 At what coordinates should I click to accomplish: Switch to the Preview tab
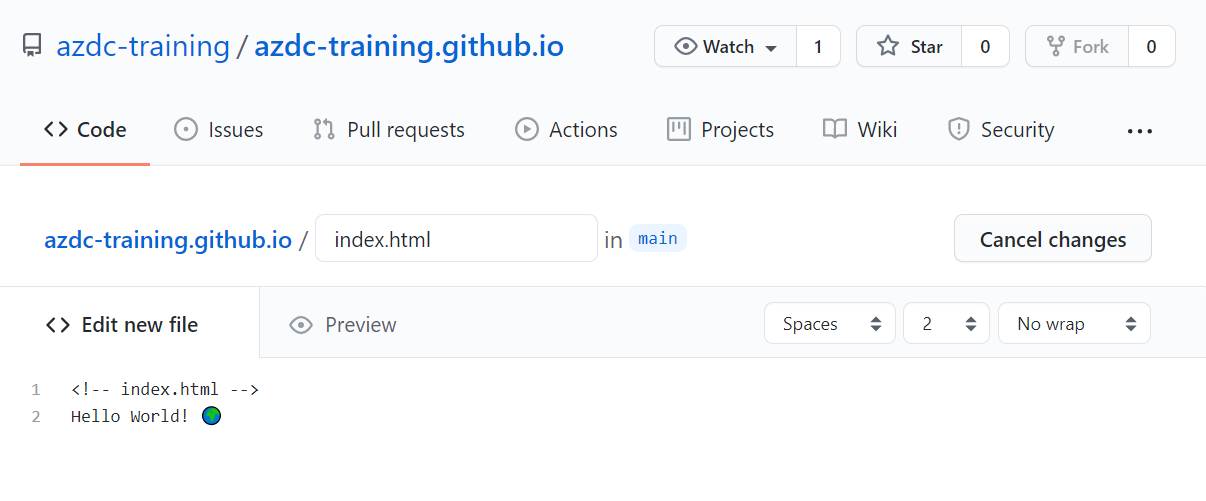click(x=342, y=325)
